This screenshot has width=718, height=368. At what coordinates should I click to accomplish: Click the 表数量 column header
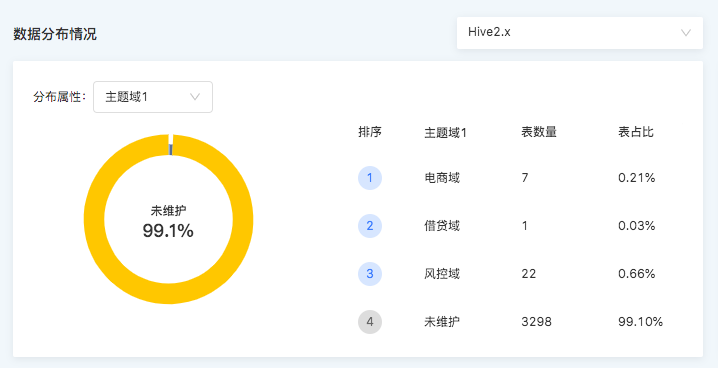[539, 132]
